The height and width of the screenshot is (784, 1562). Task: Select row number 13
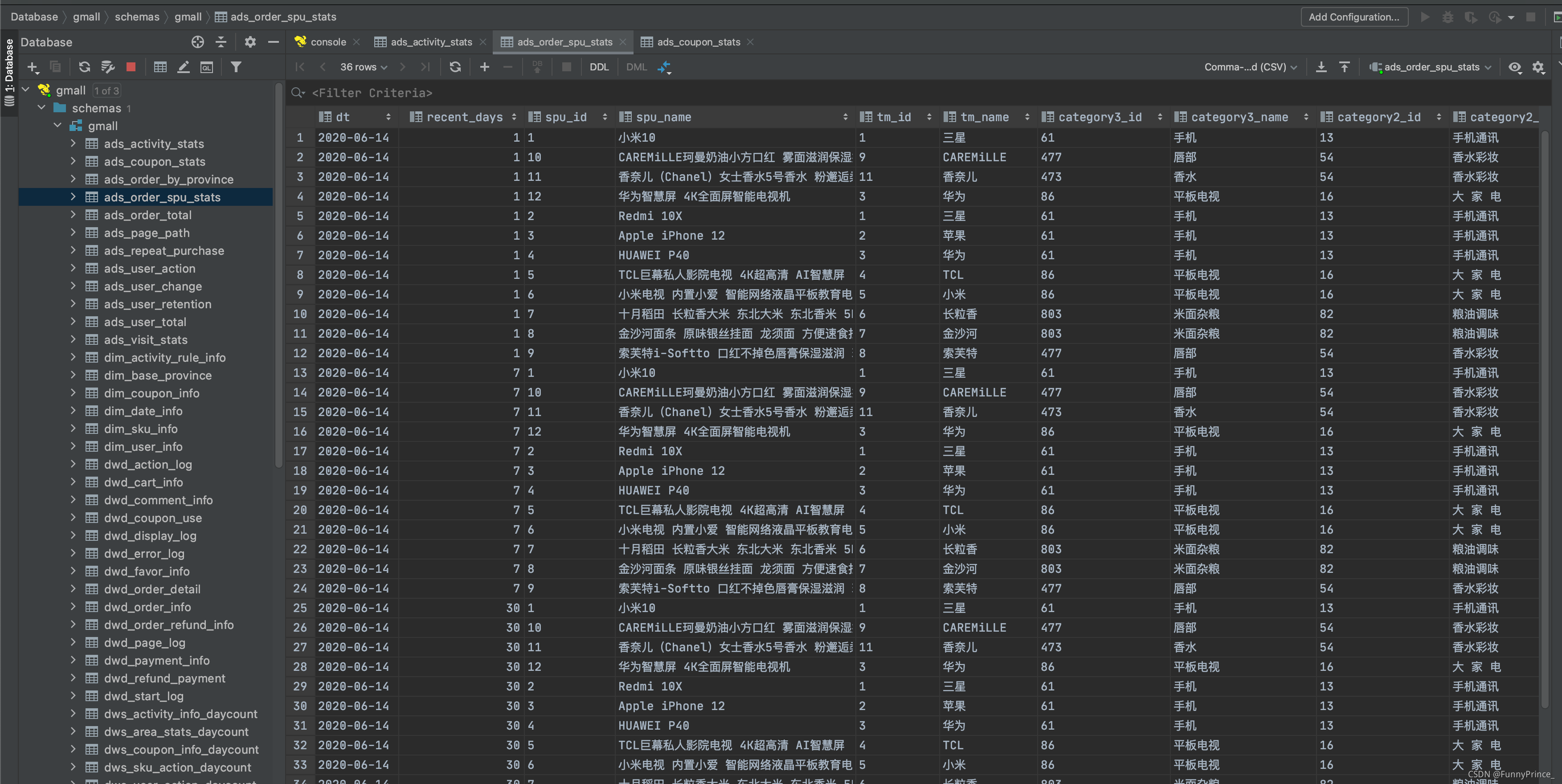pyautogui.click(x=300, y=373)
